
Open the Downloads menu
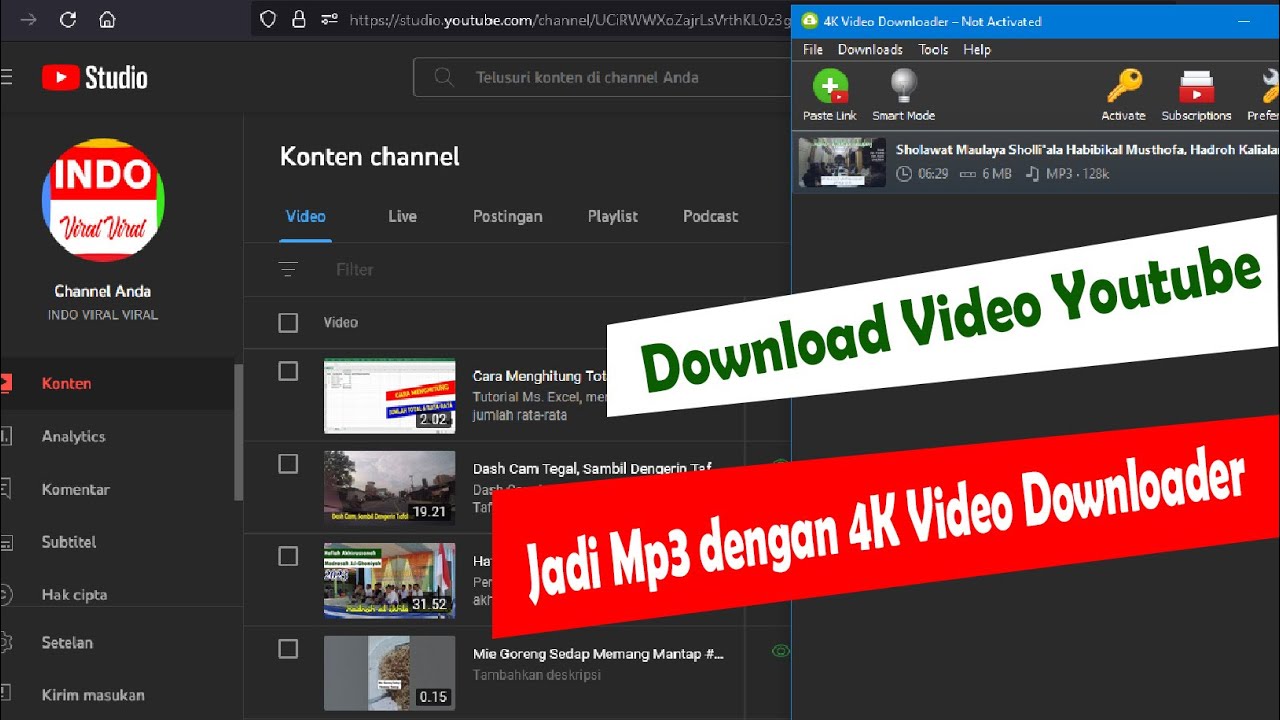pos(870,49)
